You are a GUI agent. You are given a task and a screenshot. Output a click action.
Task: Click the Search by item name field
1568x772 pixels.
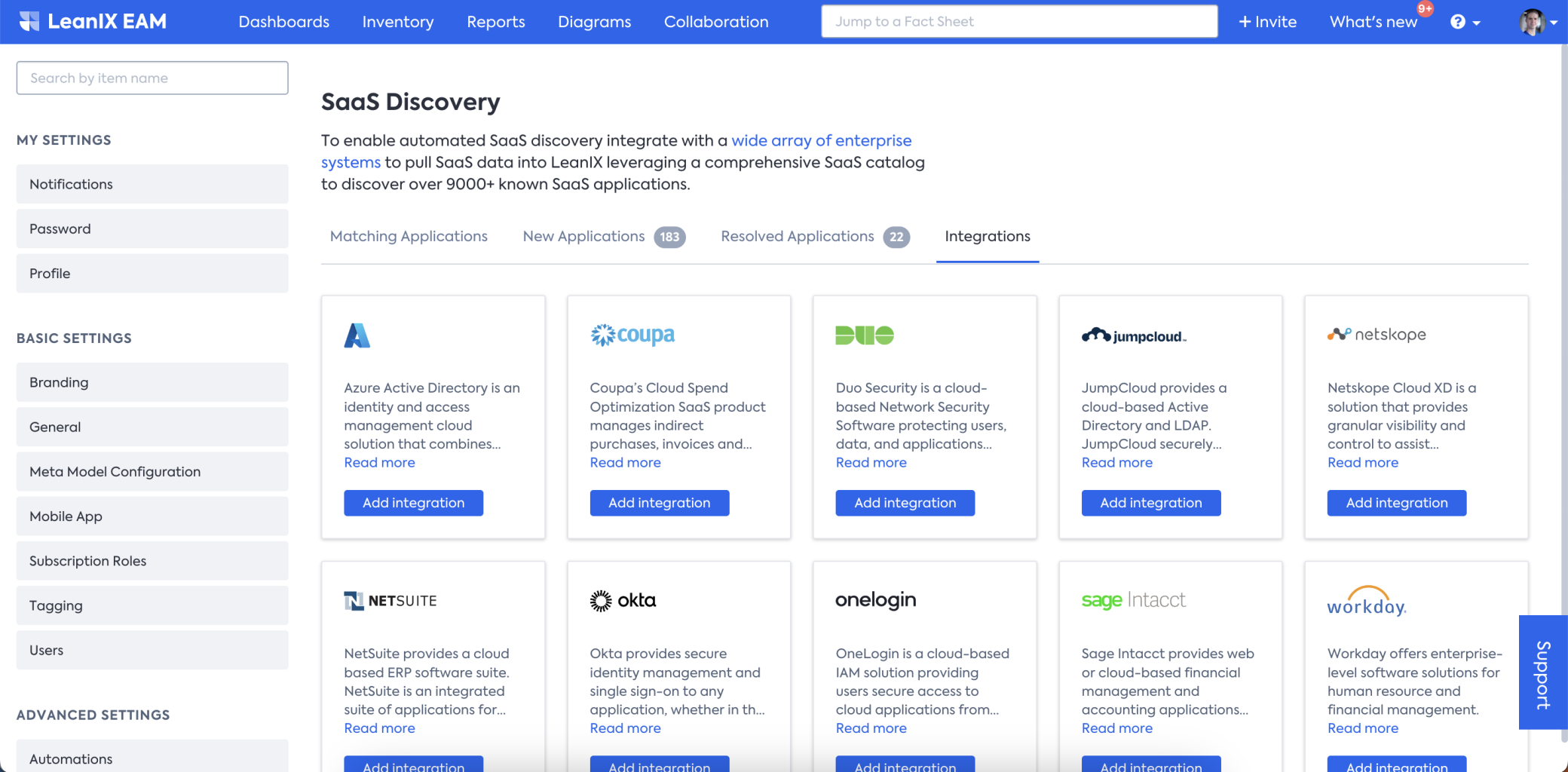[x=152, y=78]
